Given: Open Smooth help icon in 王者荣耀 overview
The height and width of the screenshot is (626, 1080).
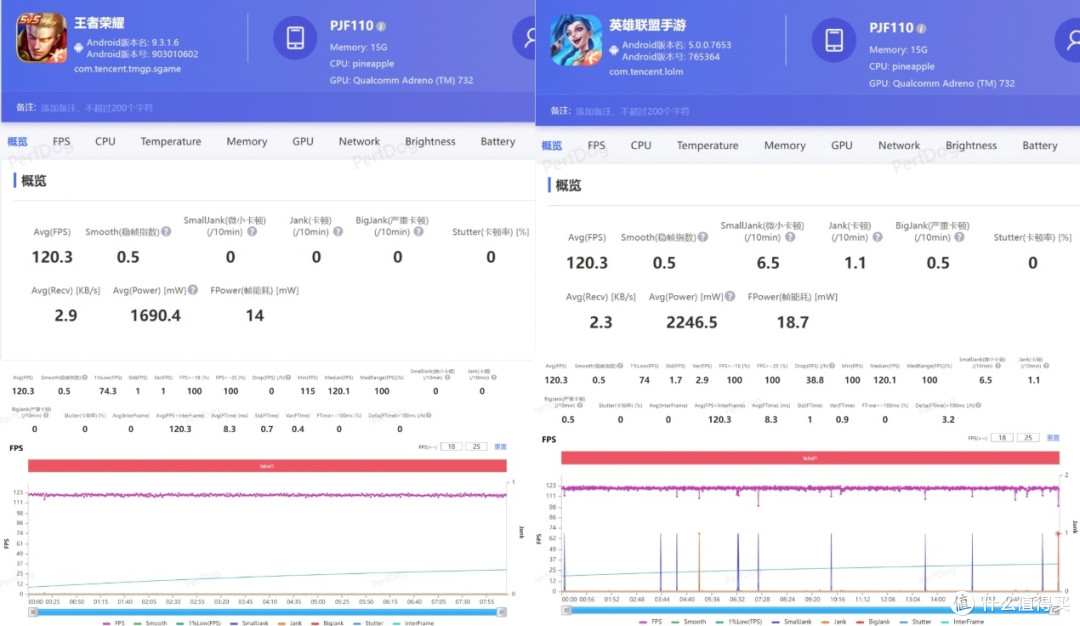Looking at the screenshot, I should (166, 231).
